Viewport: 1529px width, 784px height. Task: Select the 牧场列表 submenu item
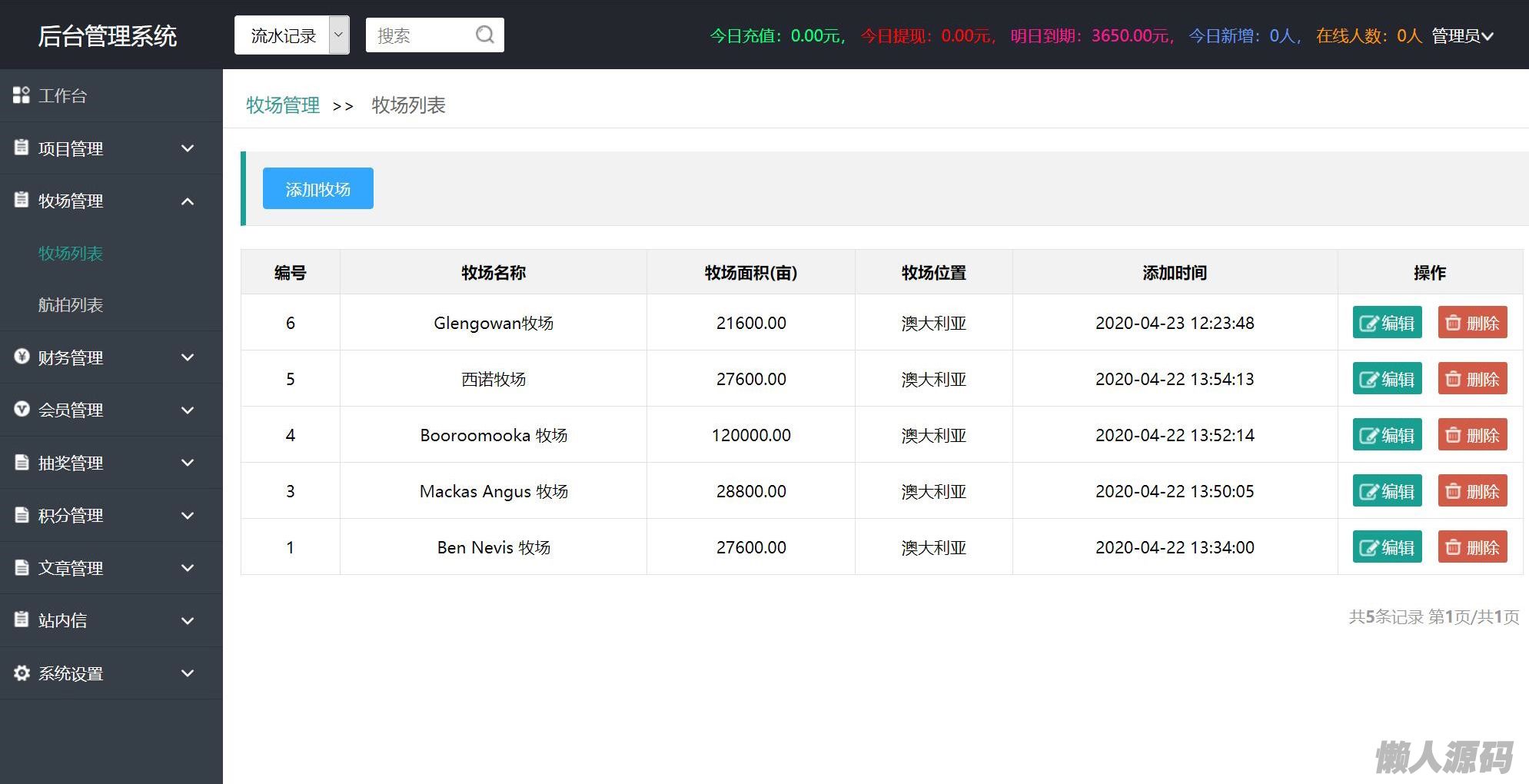tap(71, 254)
